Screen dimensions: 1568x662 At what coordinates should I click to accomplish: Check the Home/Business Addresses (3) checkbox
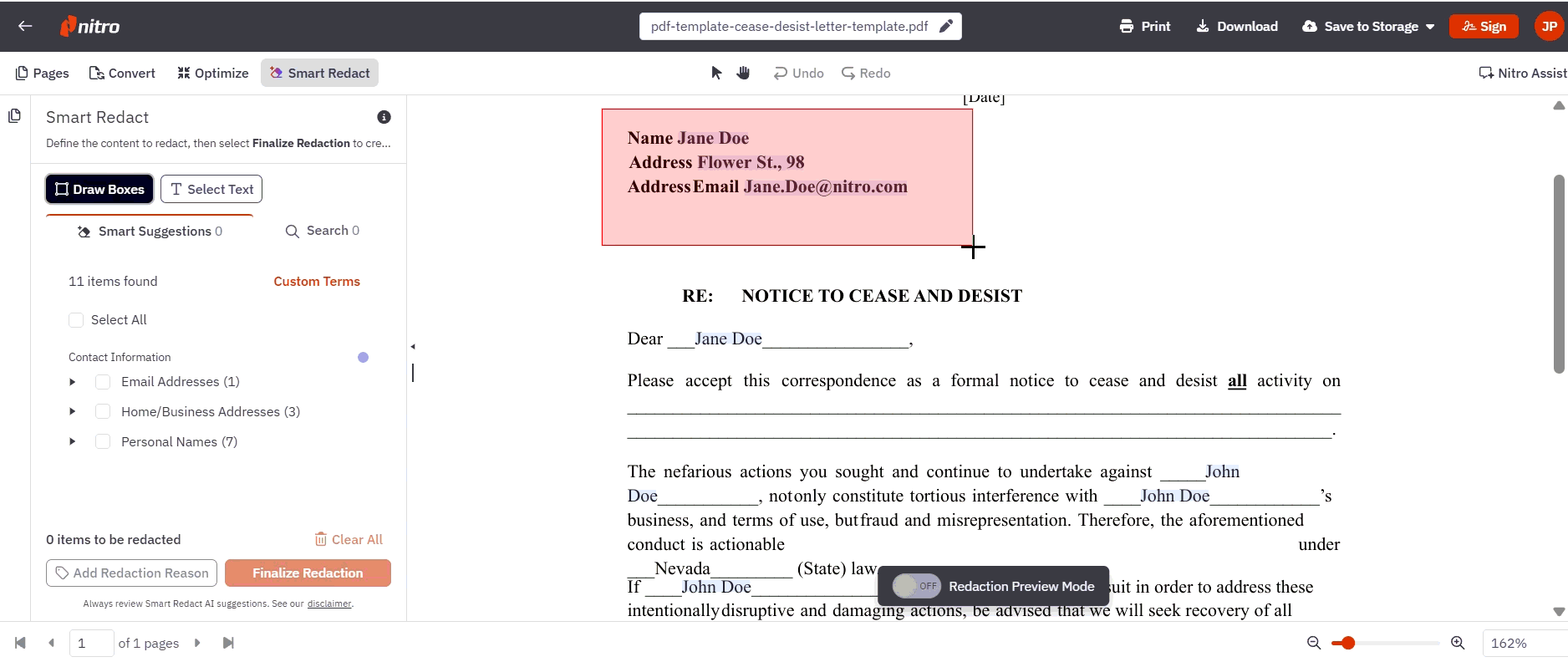(x=103, y=411)
